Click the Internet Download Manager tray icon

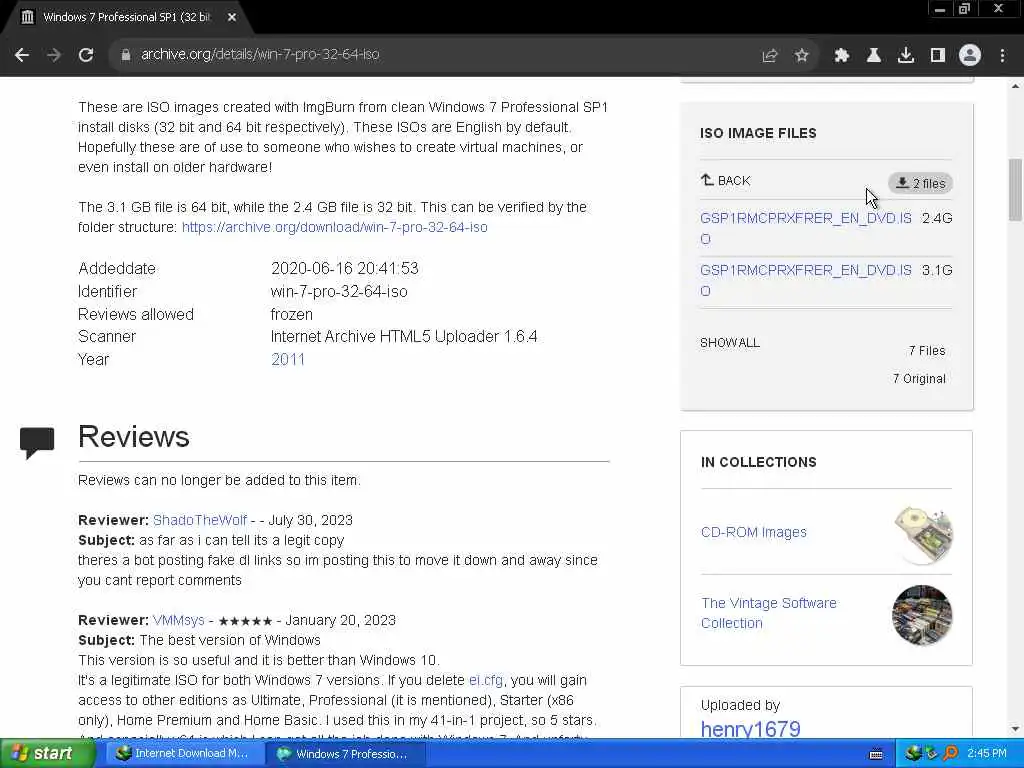pos(913,754)
